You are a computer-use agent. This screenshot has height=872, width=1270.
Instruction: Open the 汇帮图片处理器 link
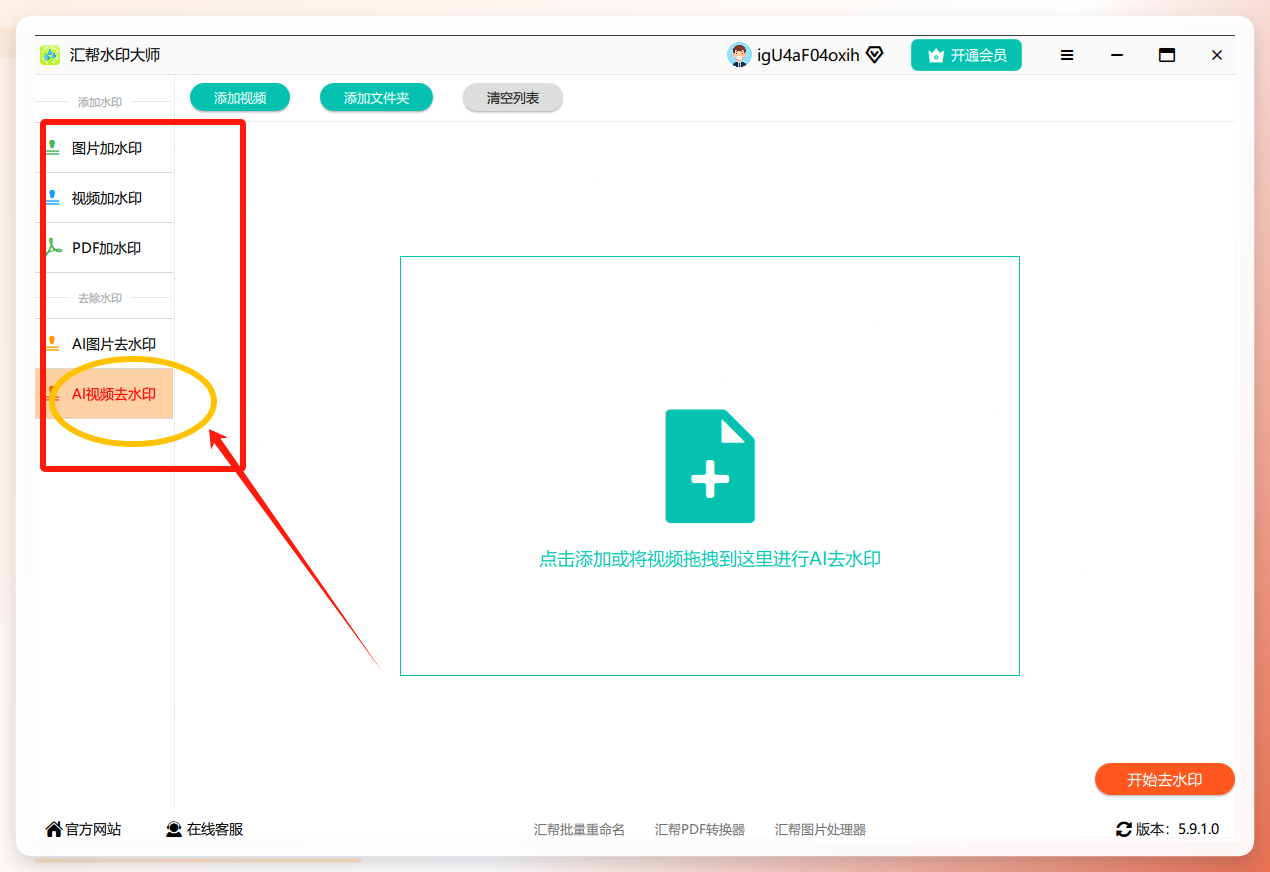(820, 830)
